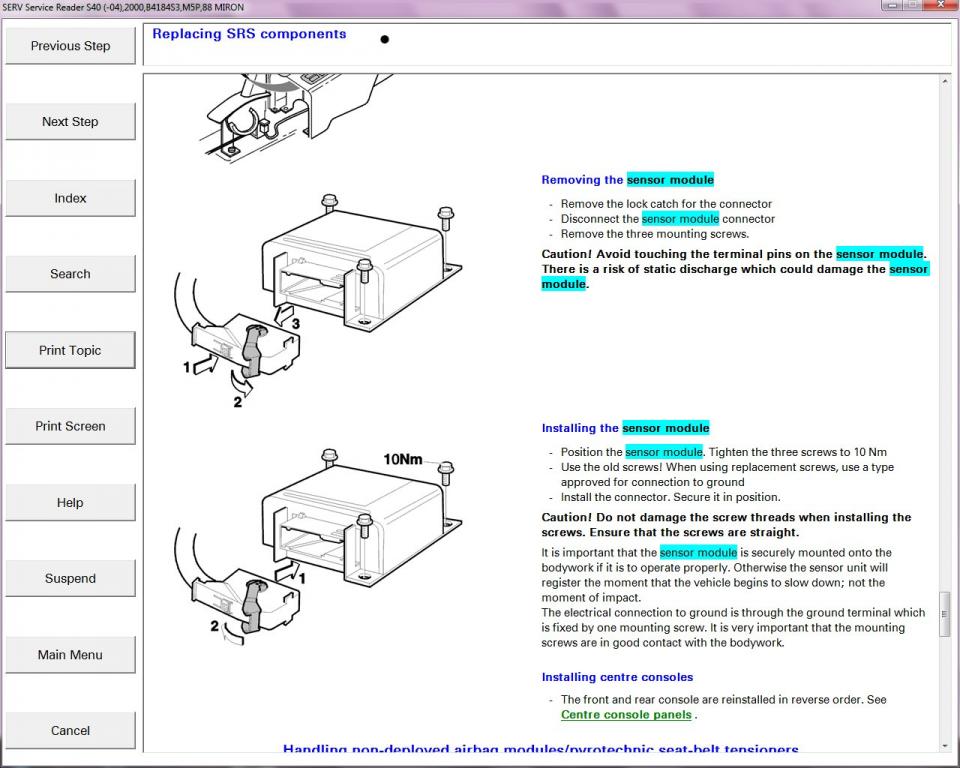Click the 10Nm torque label in diagram

(x=403, y=459)
